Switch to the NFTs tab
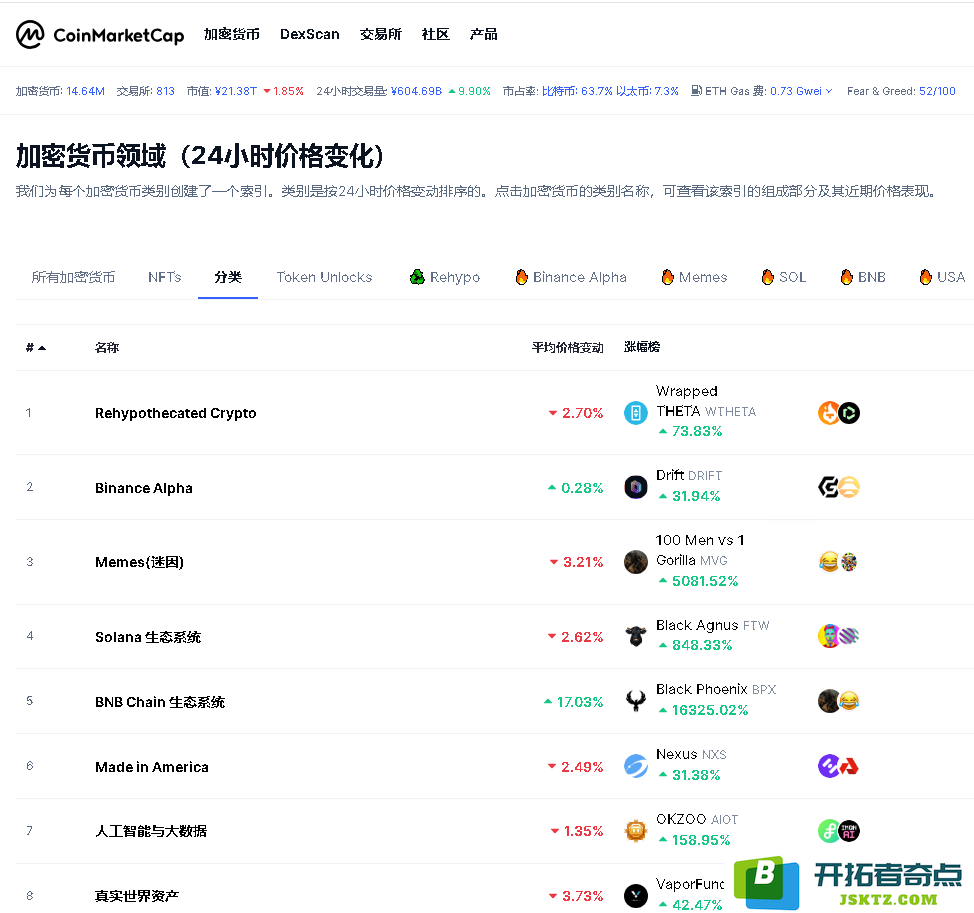Viewport: 974px width, 913px height. [x=165, y=277]
